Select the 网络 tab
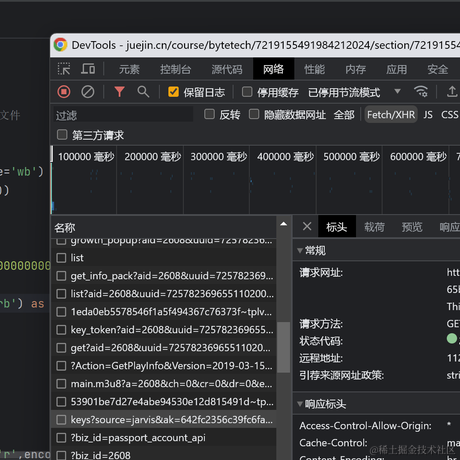The height and width of the screenshot is (460, 460). coord(273,69)
